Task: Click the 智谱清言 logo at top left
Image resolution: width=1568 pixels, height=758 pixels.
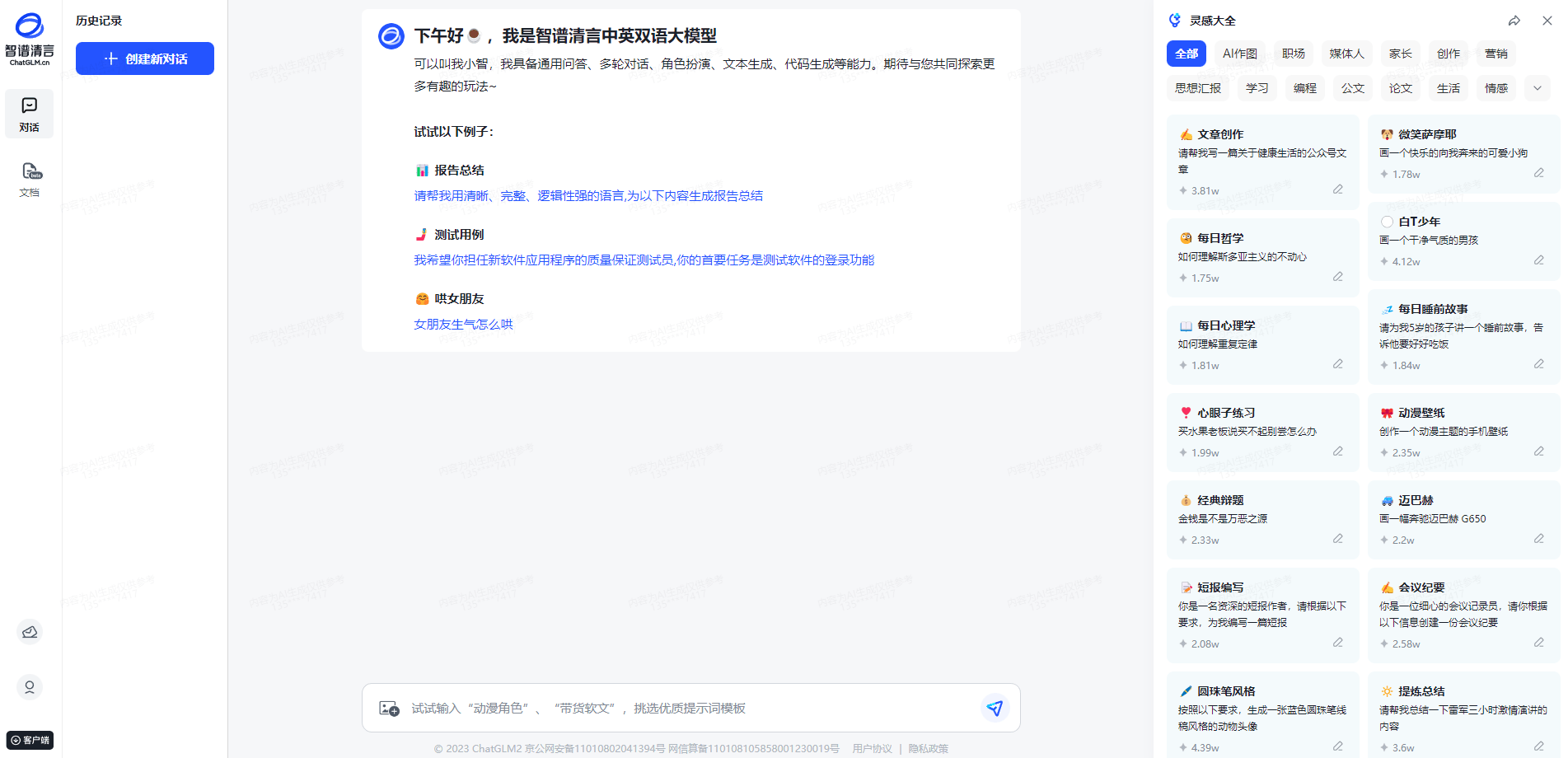Action: (x=29, y=37)
